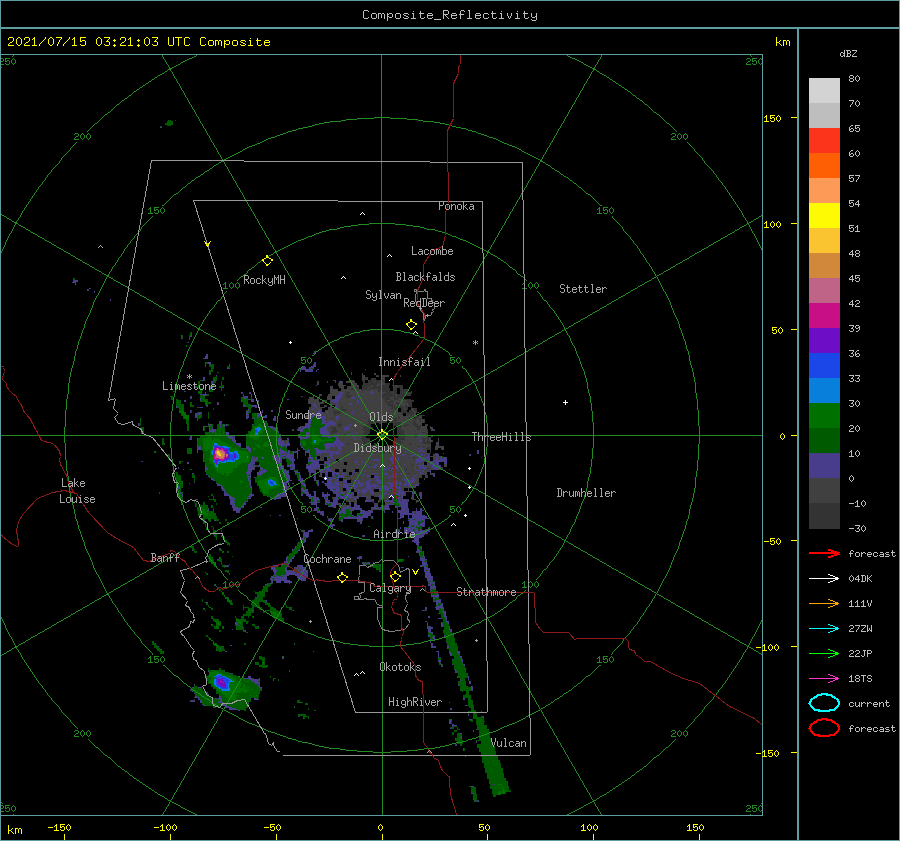Click the Stettler label
Viewport: 900px width, 841px height.
(583, 289)
